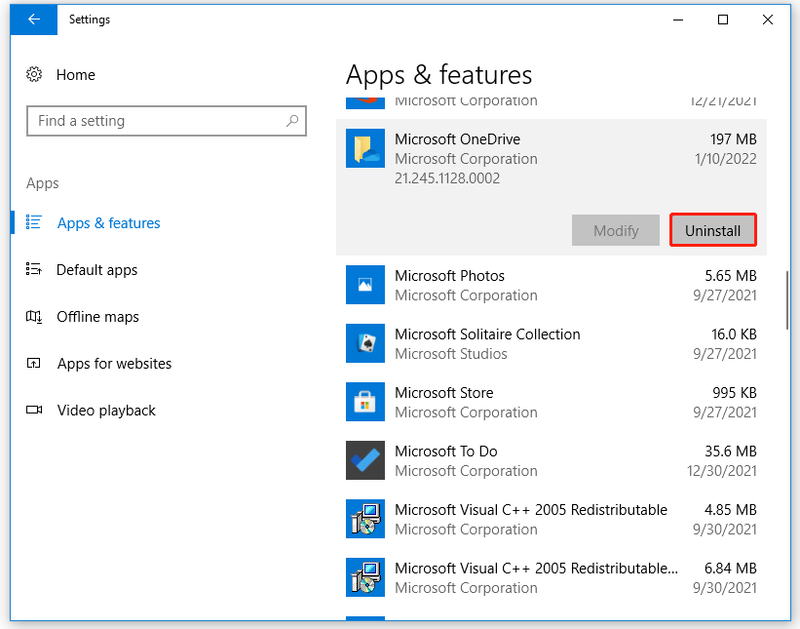Click the Microsoft OneDrive app icon
The width and height of the screenshot is (800, 629).
[365, 148]
